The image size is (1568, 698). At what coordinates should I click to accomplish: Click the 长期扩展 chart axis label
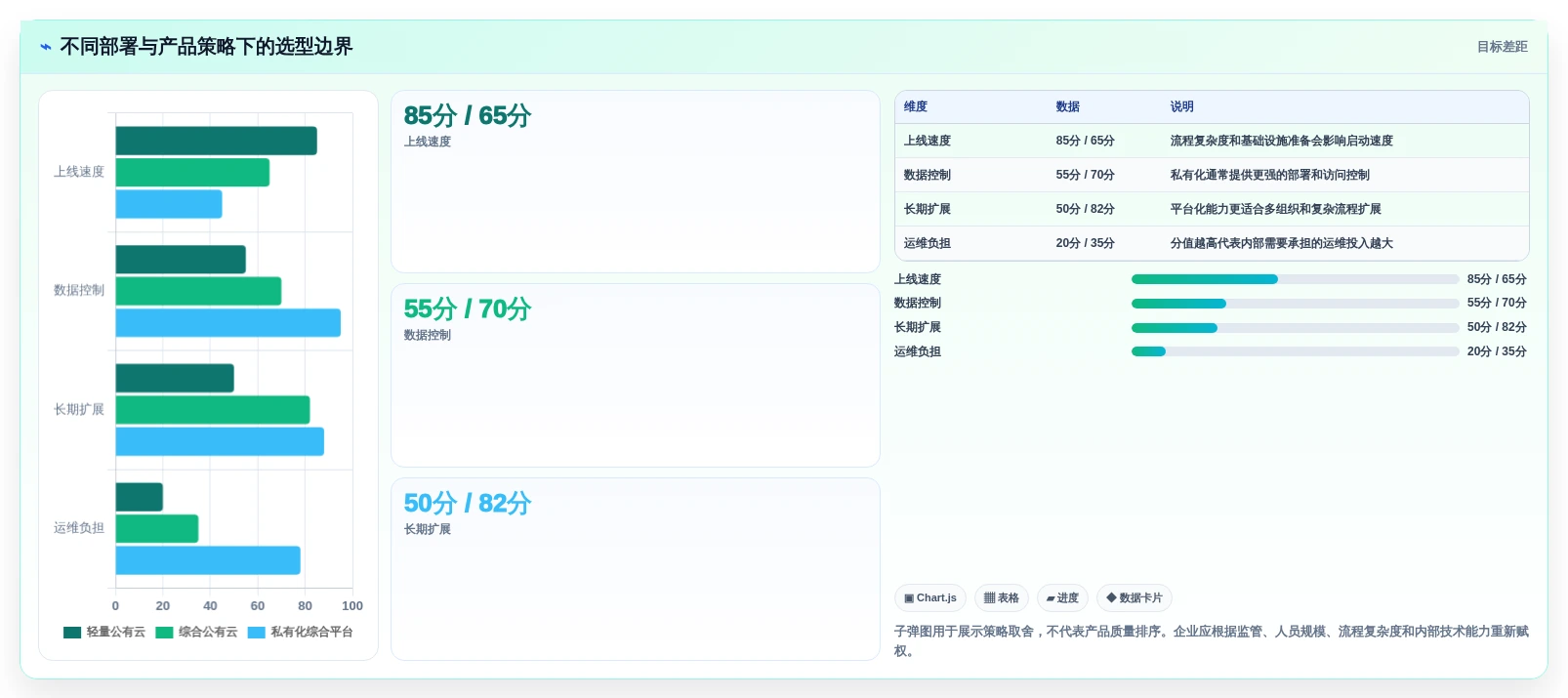[79, 410]
